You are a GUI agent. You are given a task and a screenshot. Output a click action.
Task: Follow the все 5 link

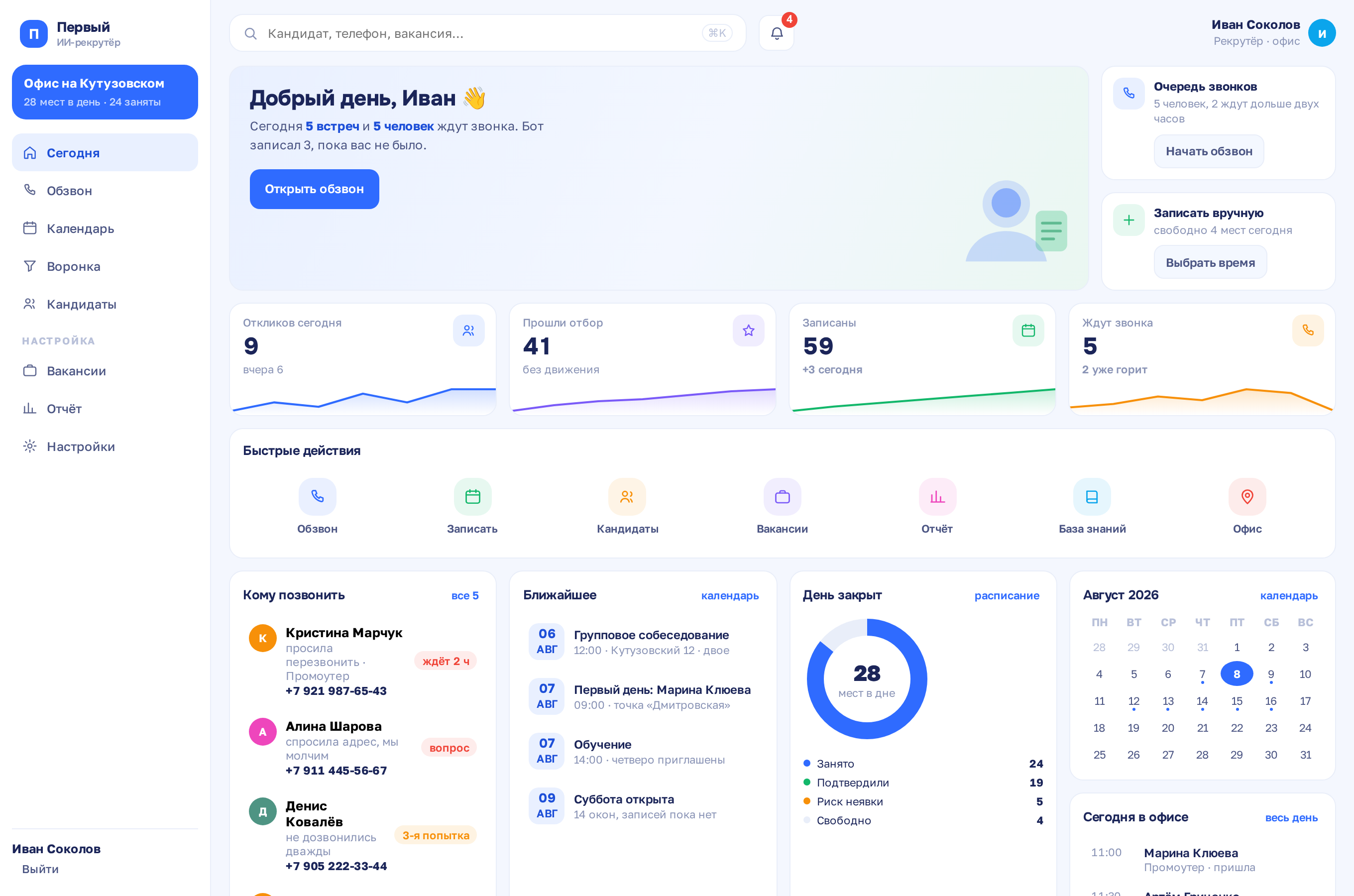(464, 595)
